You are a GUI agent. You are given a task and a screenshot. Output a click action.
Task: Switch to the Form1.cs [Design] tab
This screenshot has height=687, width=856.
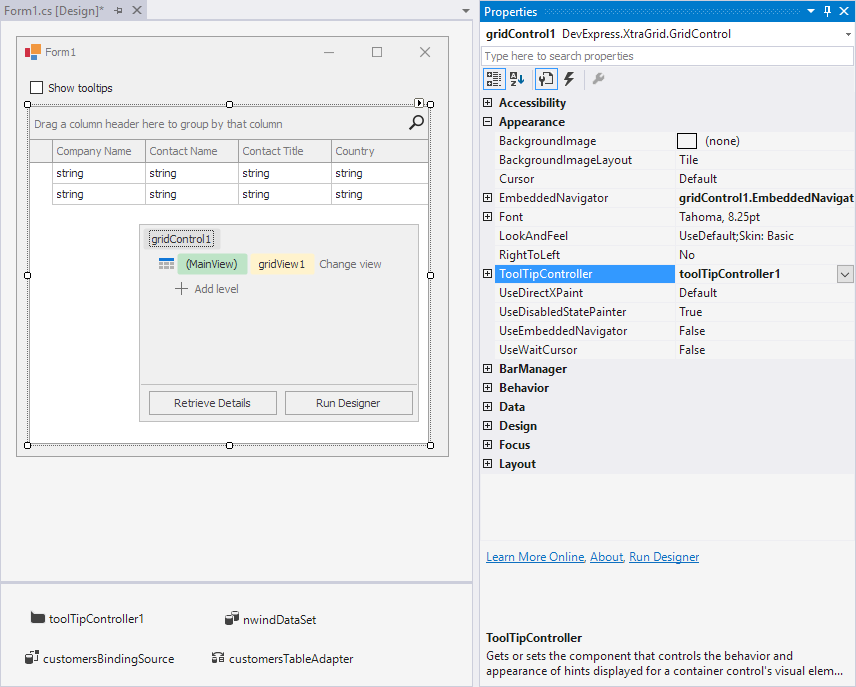coord(52,10)
